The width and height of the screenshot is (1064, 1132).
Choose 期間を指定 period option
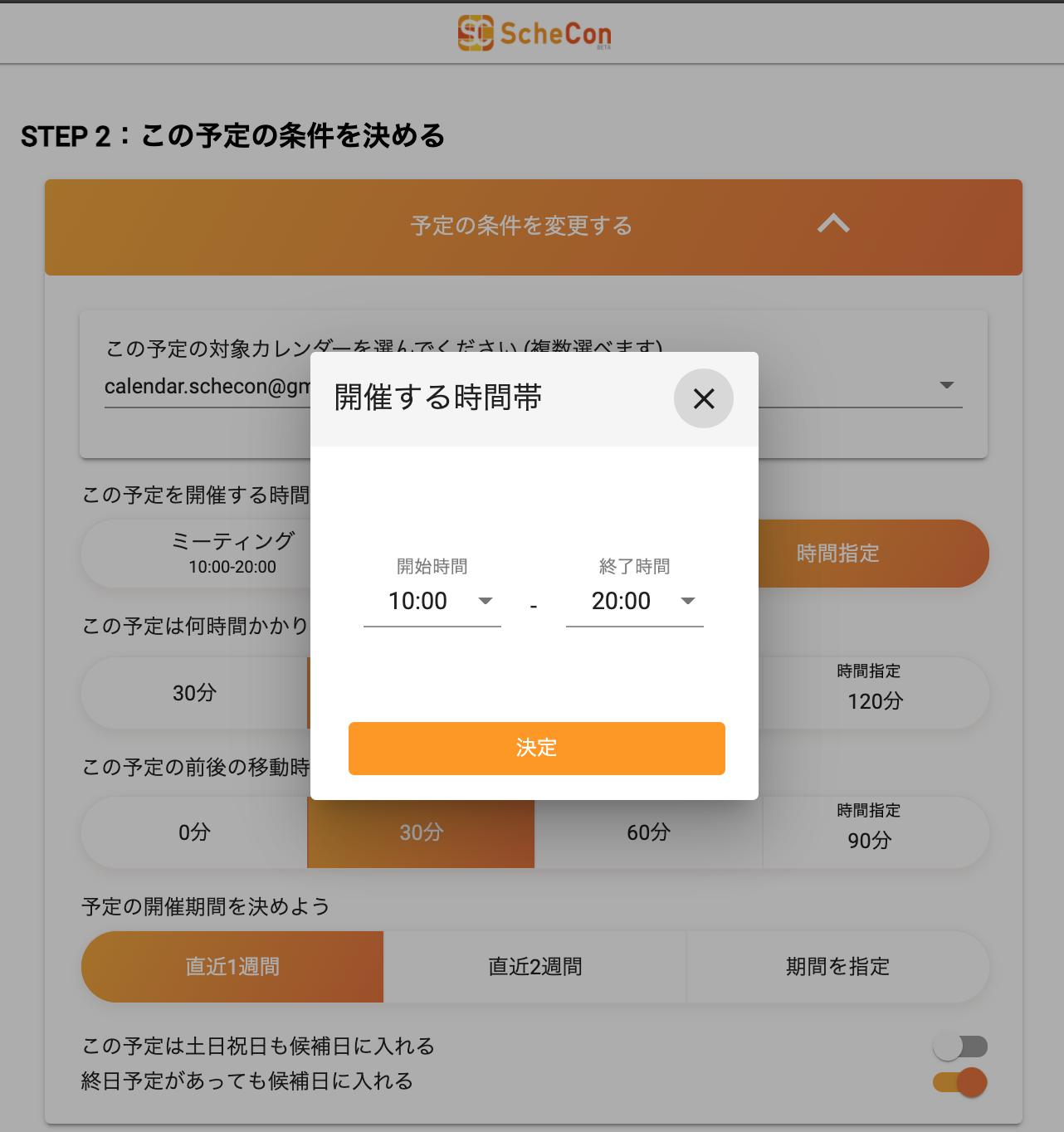[x=838, y=967]
